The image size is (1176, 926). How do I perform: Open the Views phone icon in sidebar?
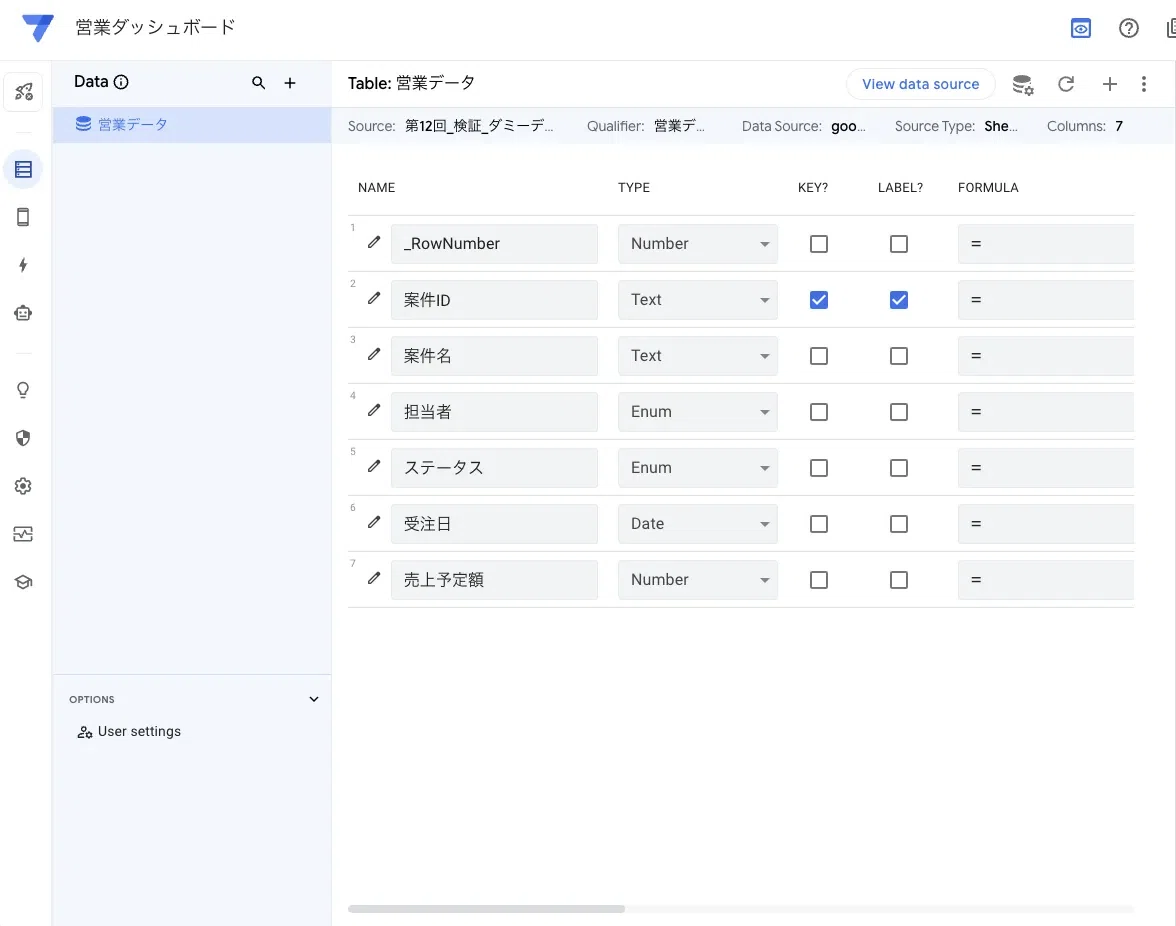[23, 217]
